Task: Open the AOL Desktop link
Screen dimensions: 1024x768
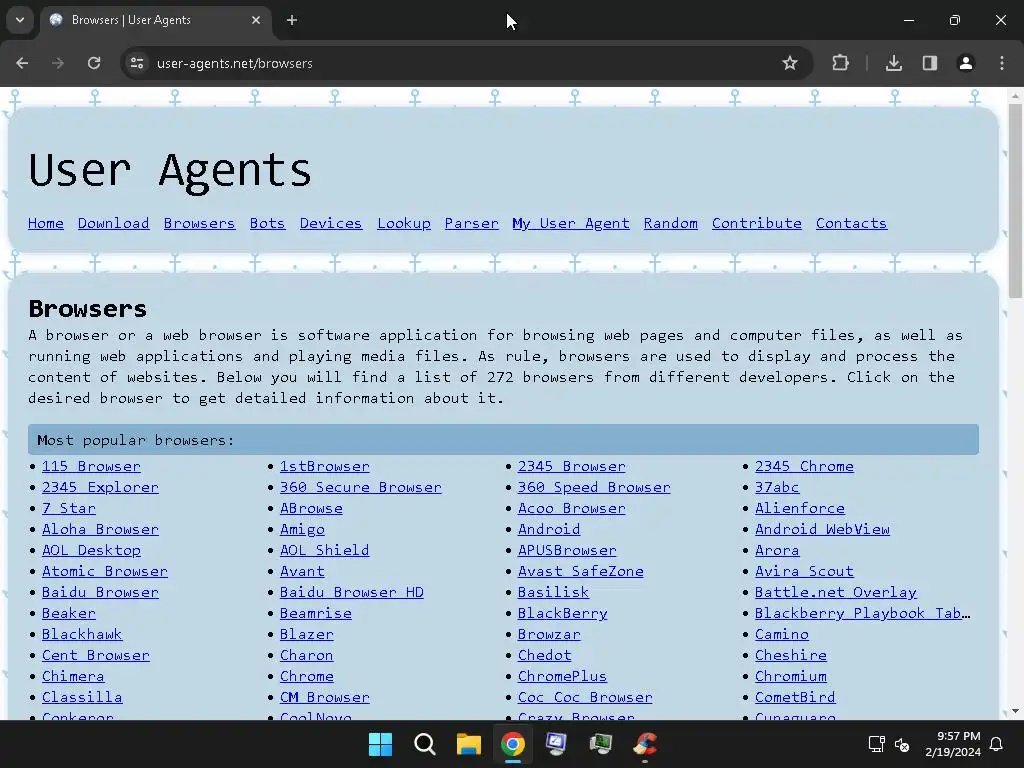Action: (91, 550)
